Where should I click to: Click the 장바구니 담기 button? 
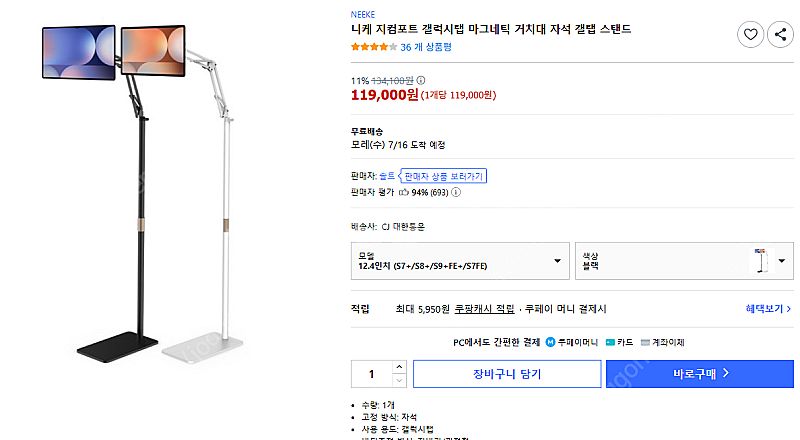[x=506, y=374]
